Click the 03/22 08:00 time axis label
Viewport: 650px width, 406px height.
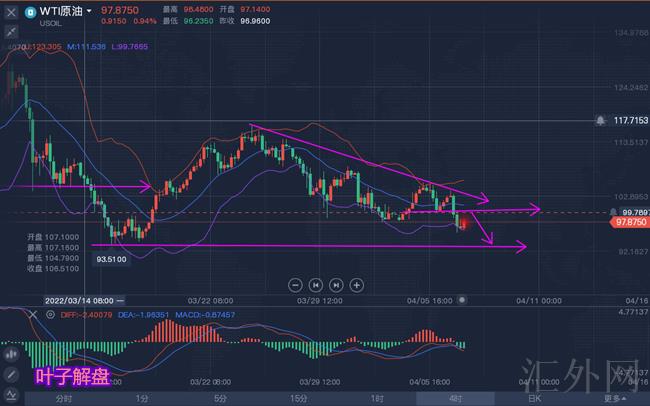tap(210, 301)
